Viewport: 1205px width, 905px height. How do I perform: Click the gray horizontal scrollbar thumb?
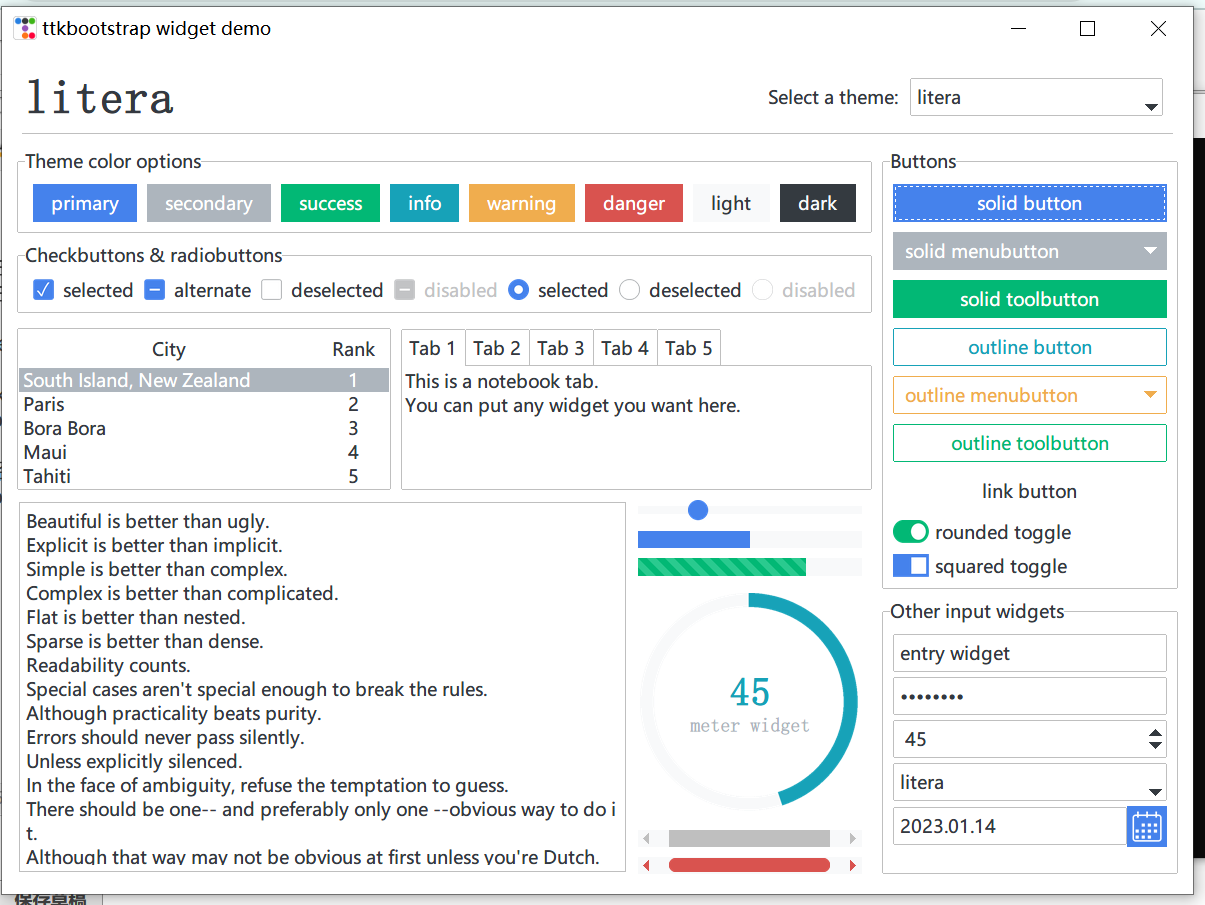[x=749, y=838]
